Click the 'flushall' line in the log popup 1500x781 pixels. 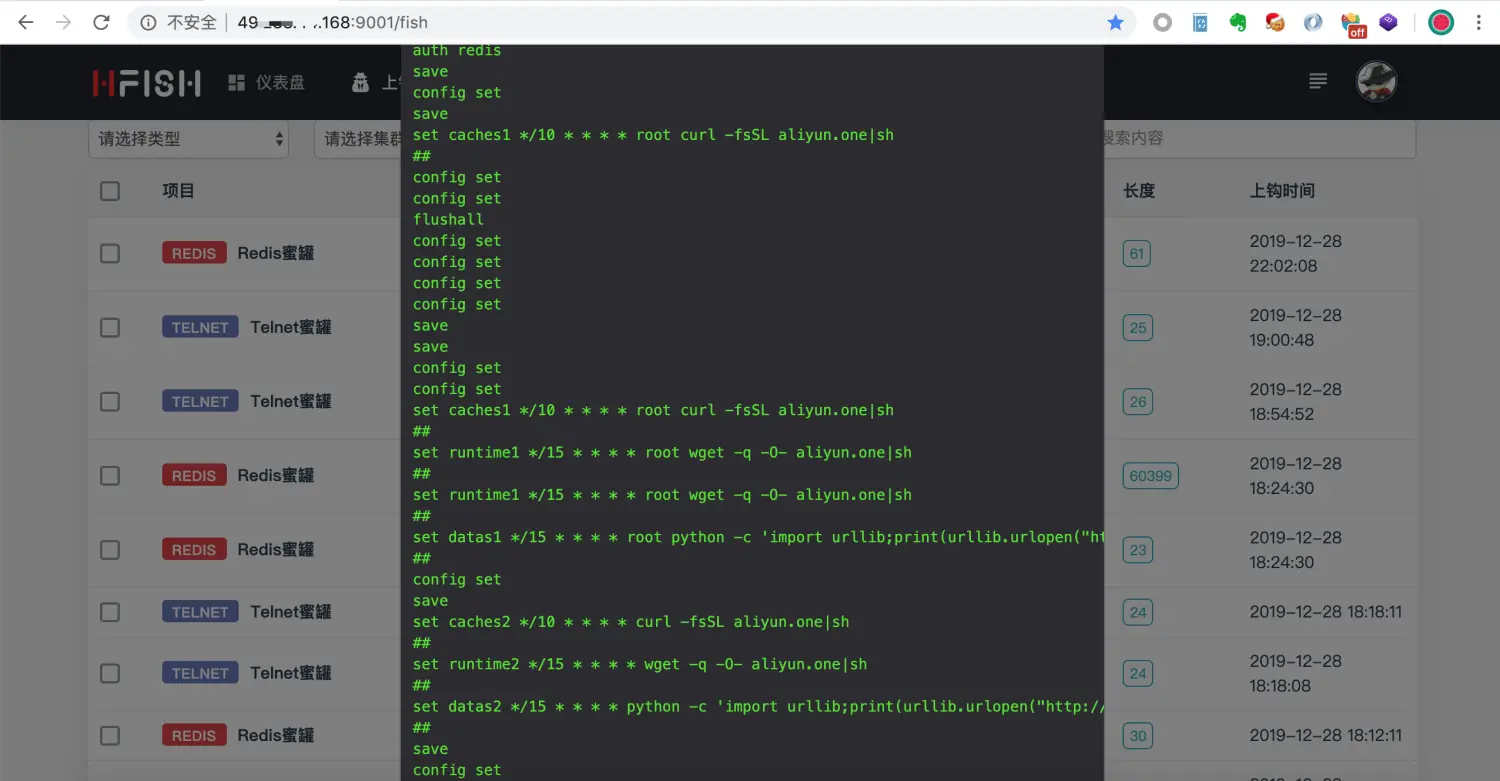pyautogui.click(x=448, y=220)
